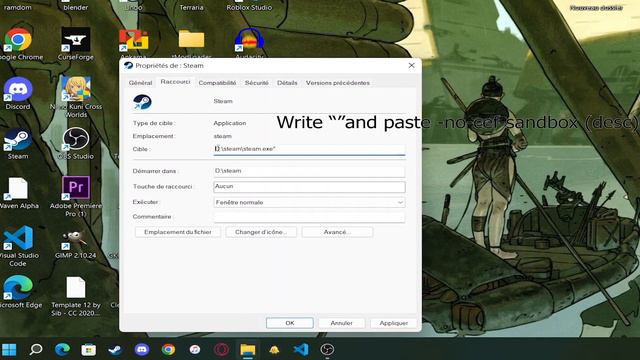Image resolution: width=640 pixels, height=360 pixels.
Task: Open Discord from the taskbar
Action: pos(142,350)
